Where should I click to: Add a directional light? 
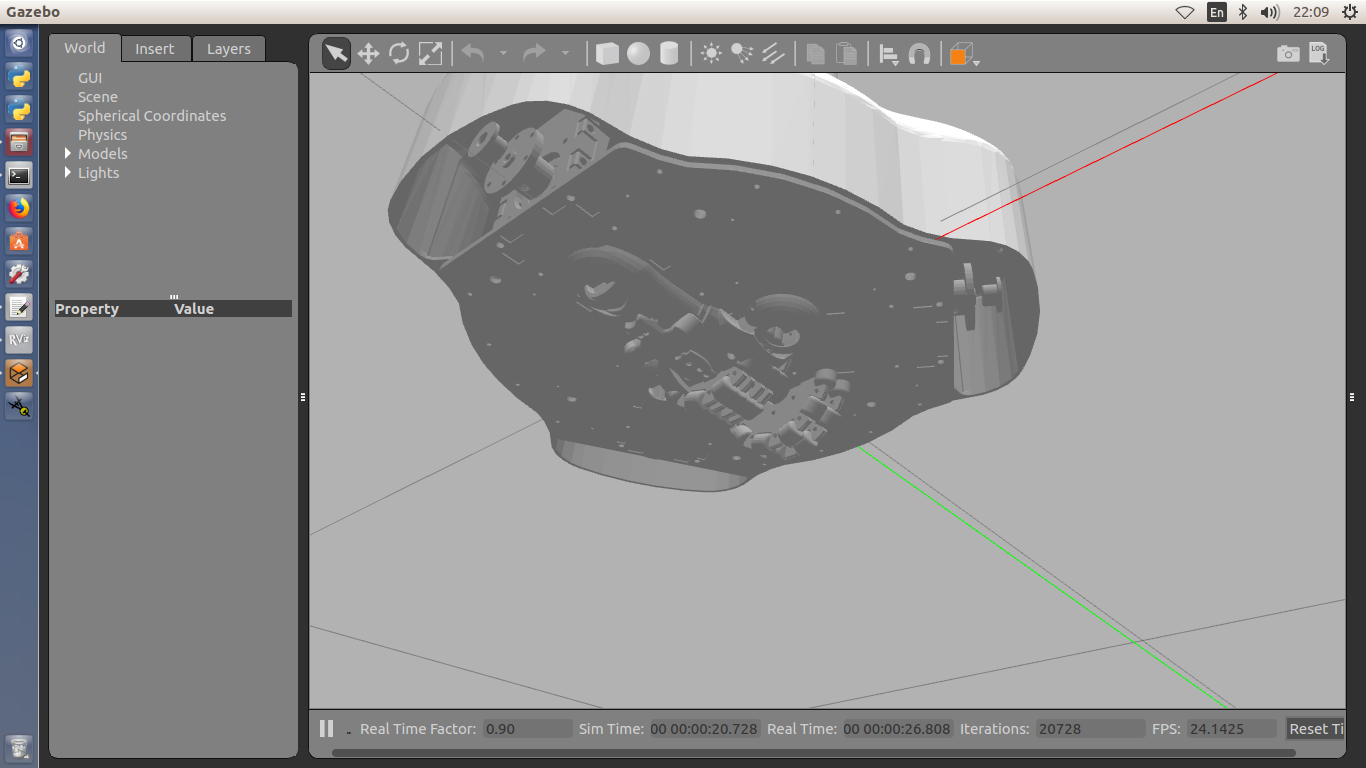click(x=773, y=53)
